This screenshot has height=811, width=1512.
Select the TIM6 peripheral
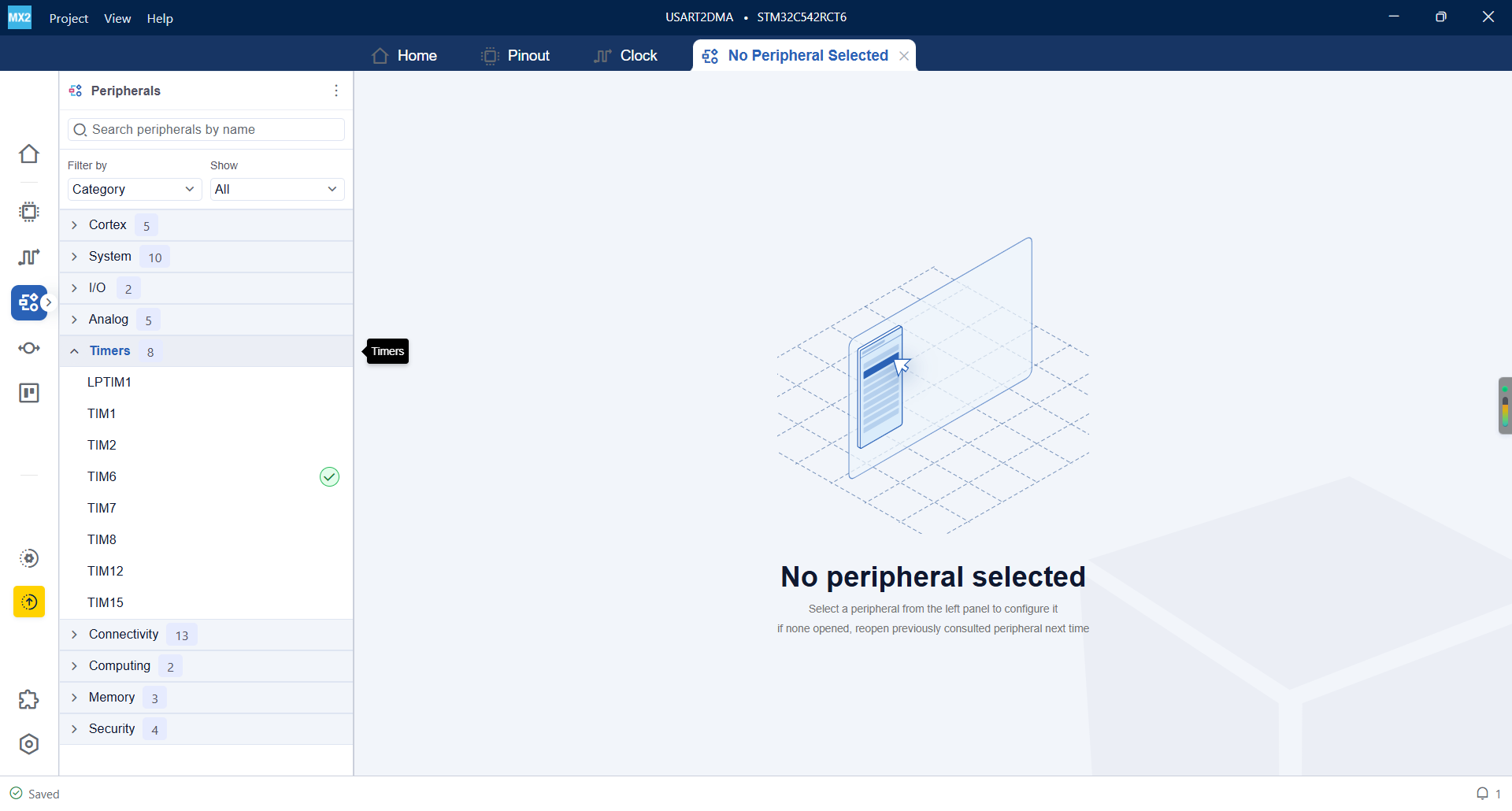point(206,476)
